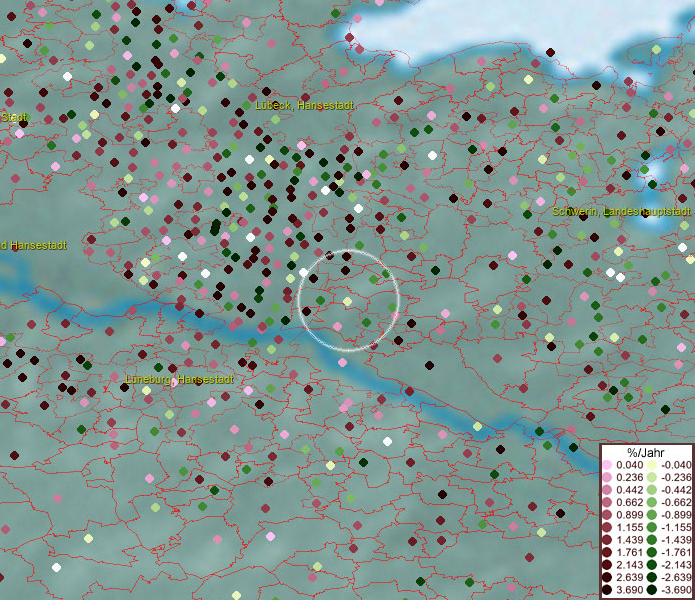
Task: Click the legend value '-1.439'
Action: click(676, 540)
